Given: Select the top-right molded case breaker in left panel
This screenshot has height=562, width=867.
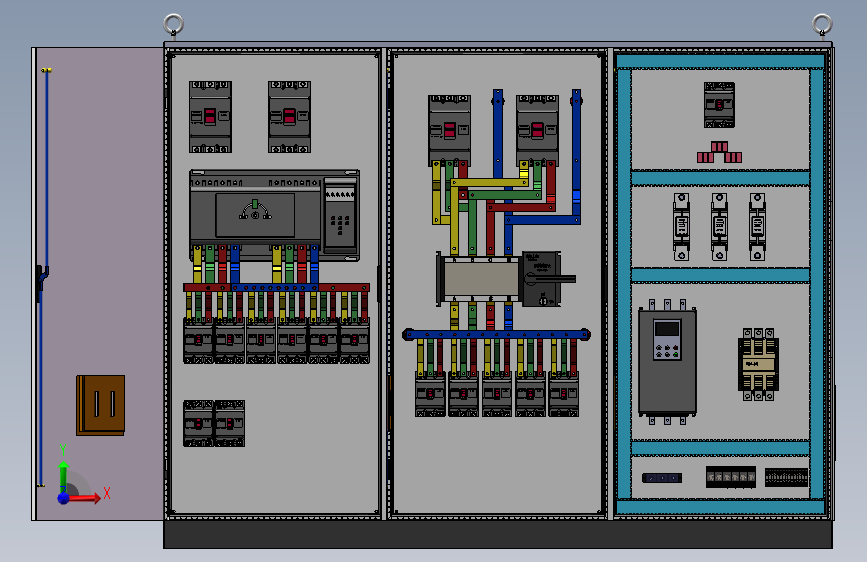Looking at the screenshot, I should pos(289,117).
